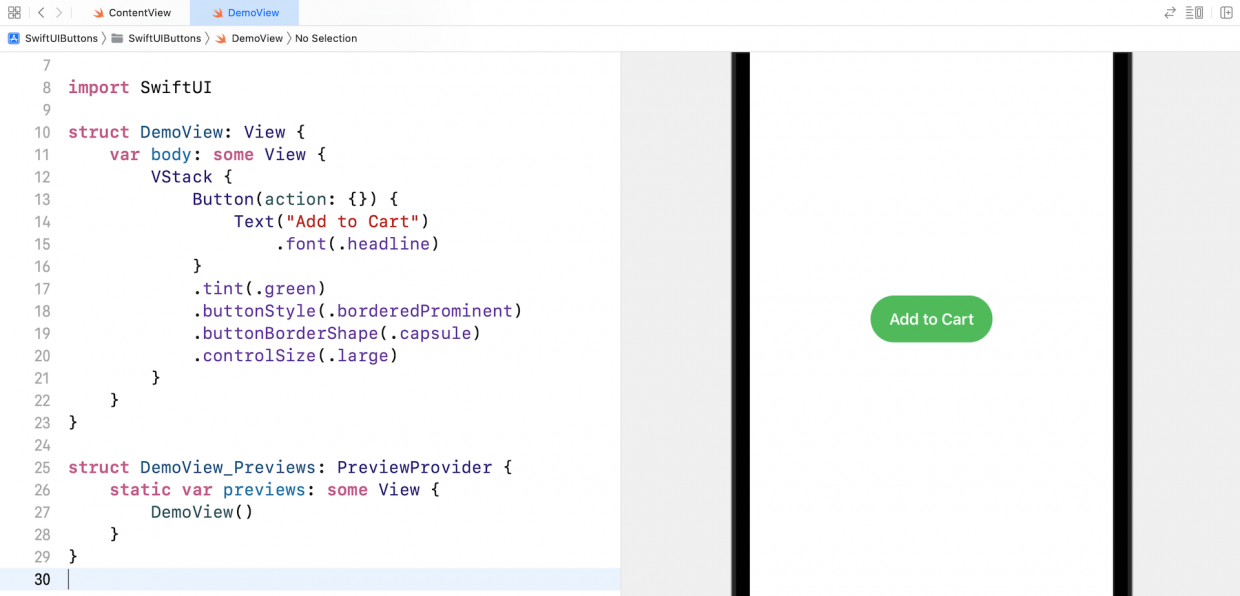Click line number 17 in the gutter
This screenshot has width=1240, height=596.
tap(42, 289)
